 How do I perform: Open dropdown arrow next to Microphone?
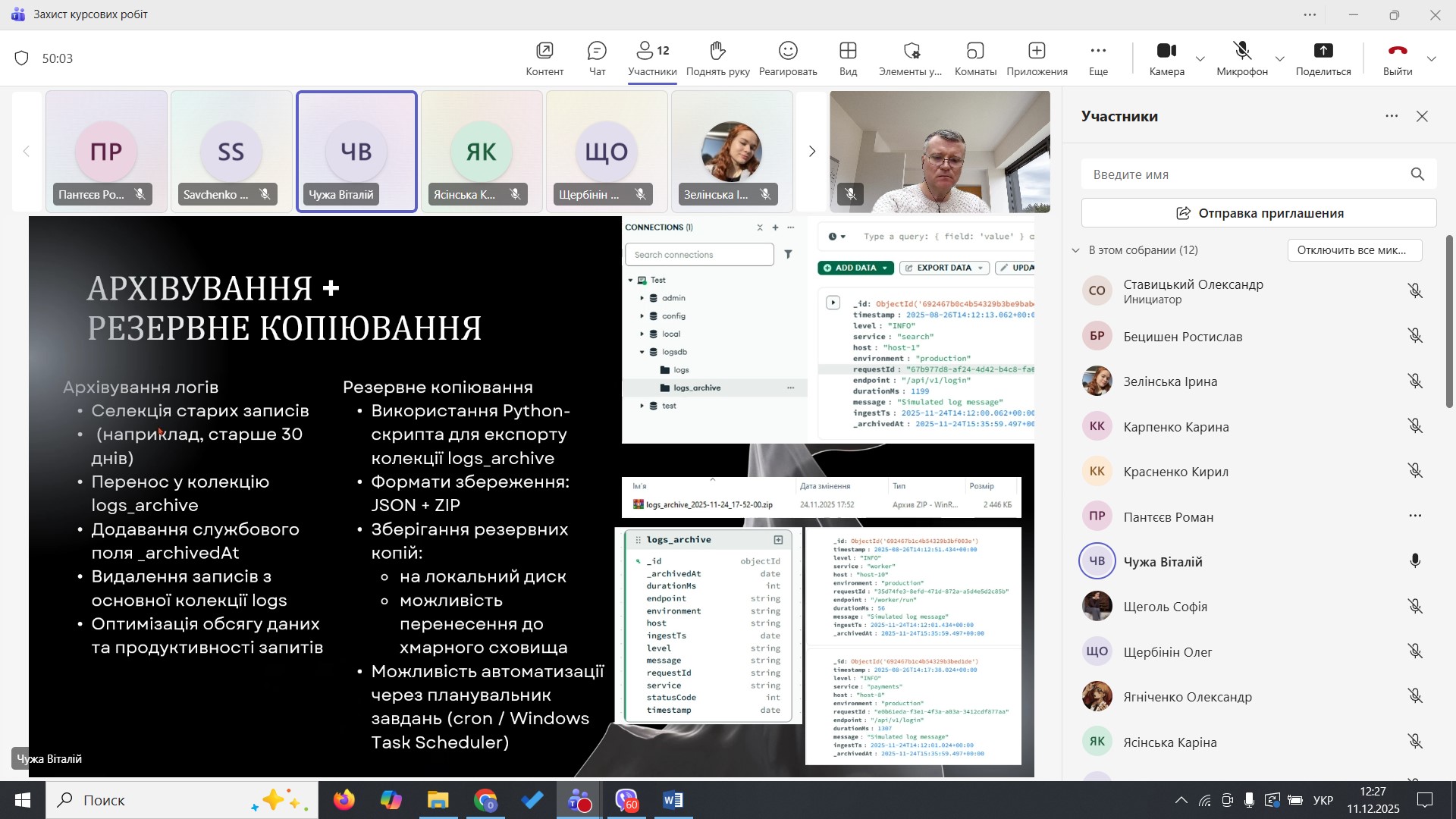[1280, 58]
